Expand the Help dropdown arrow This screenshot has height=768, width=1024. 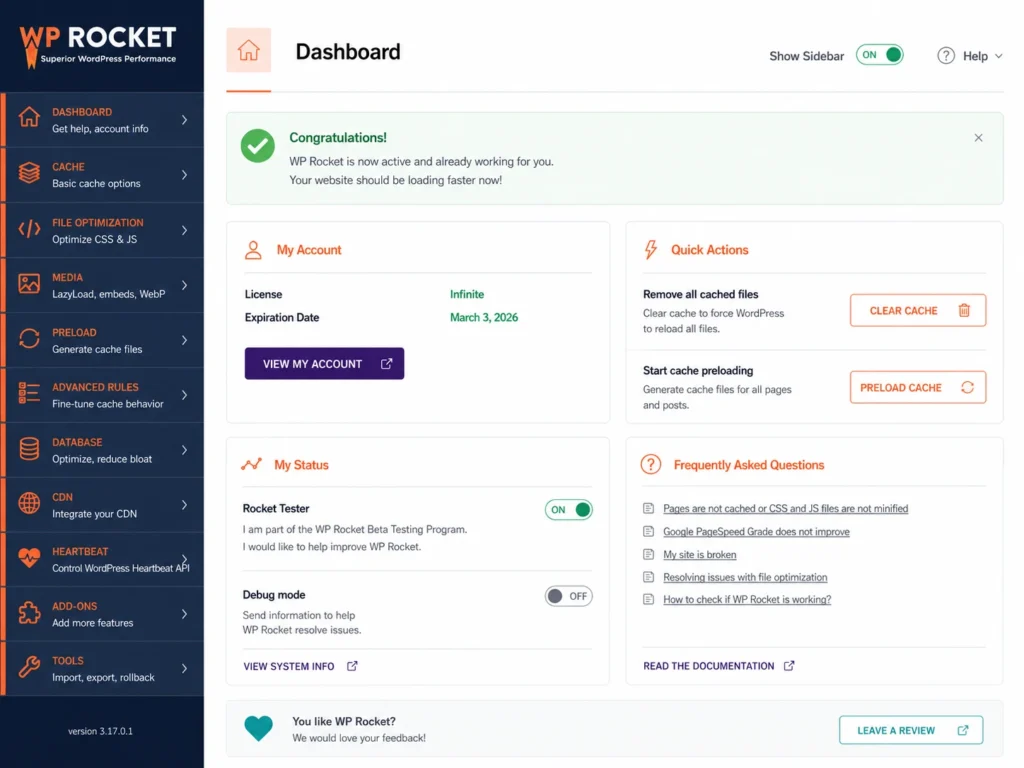(x=999, y=56)
